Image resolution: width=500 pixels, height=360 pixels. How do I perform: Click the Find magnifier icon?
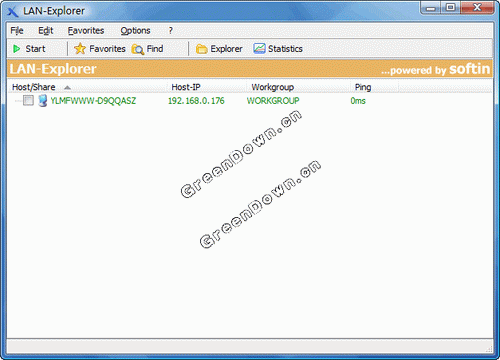point(137,49)
